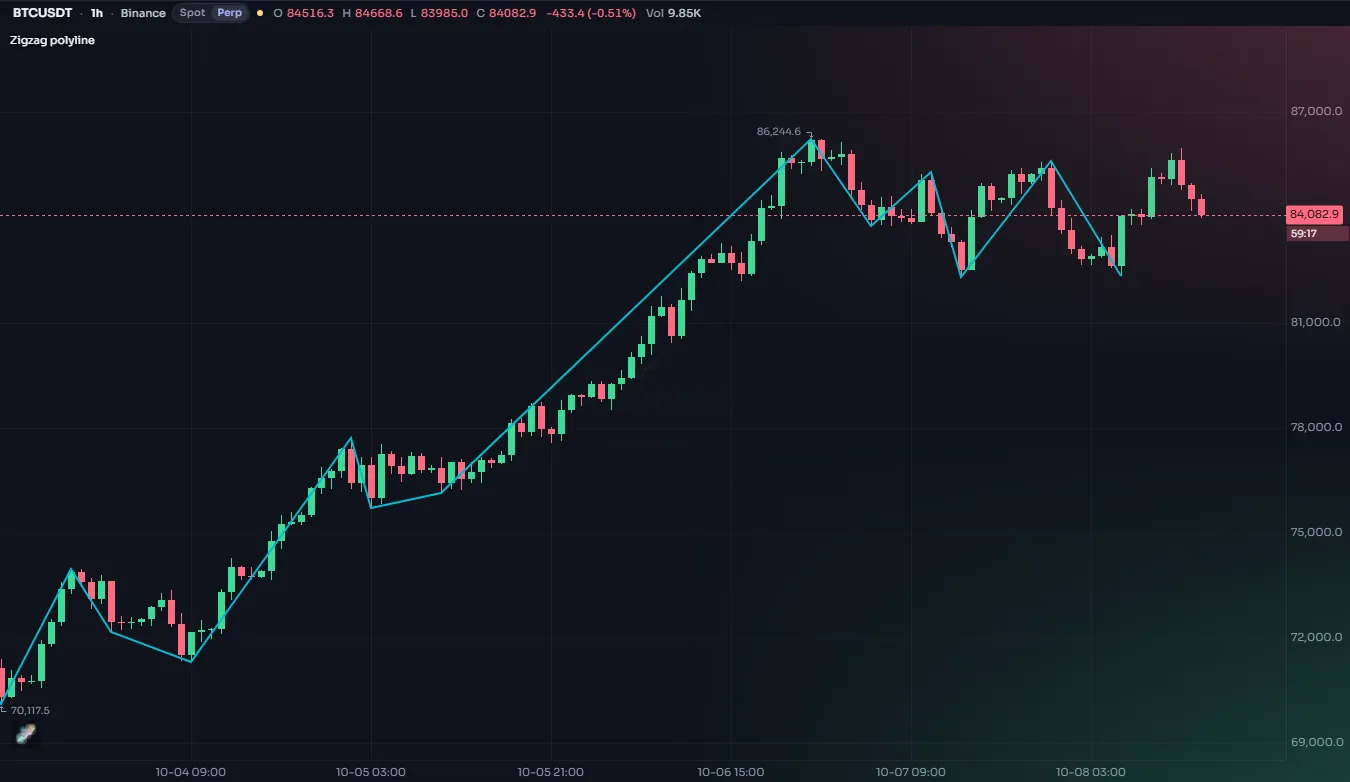
Task: Click the close price value 84082.9
Action: tap(513, 13)
